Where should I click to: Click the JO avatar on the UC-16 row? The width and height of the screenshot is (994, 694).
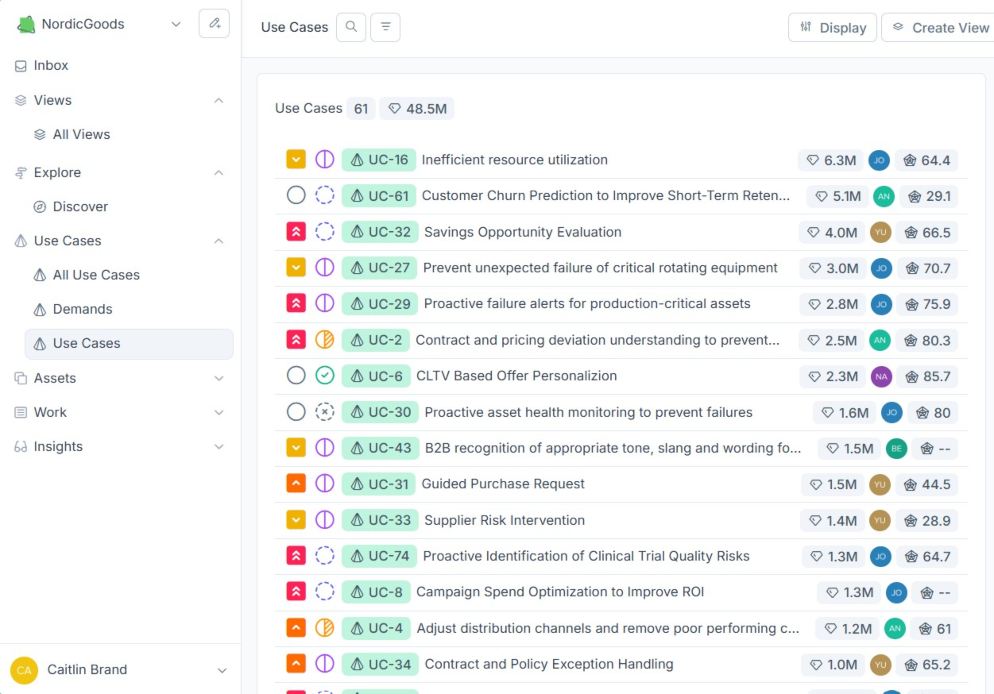(x=879, y=160)
